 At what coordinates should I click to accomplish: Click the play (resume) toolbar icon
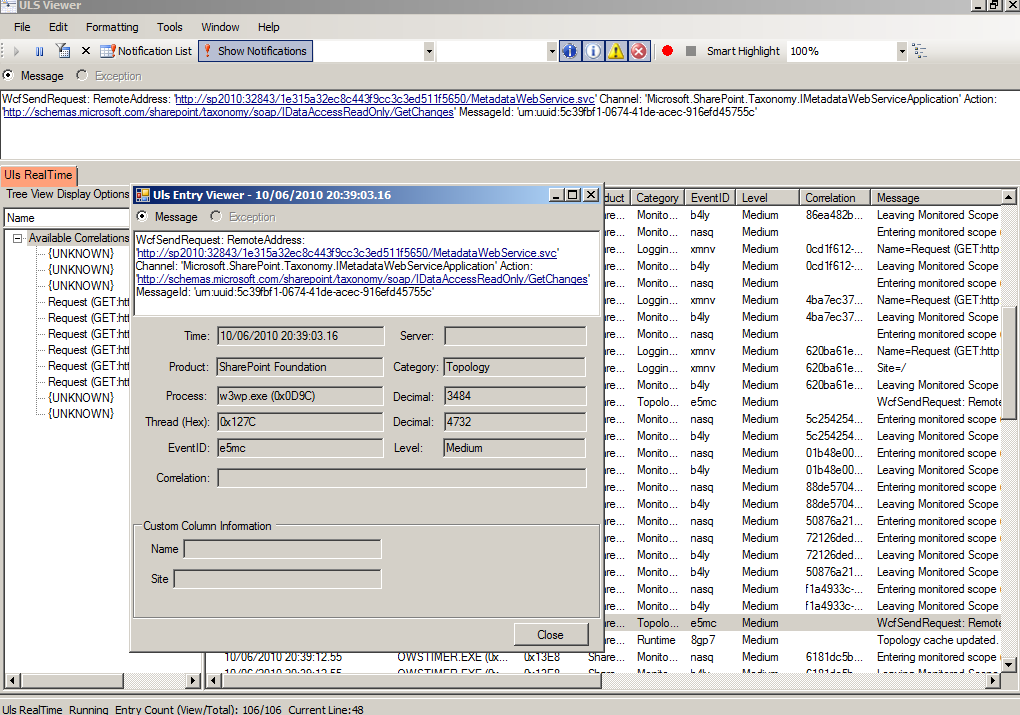tap(17, 51)
